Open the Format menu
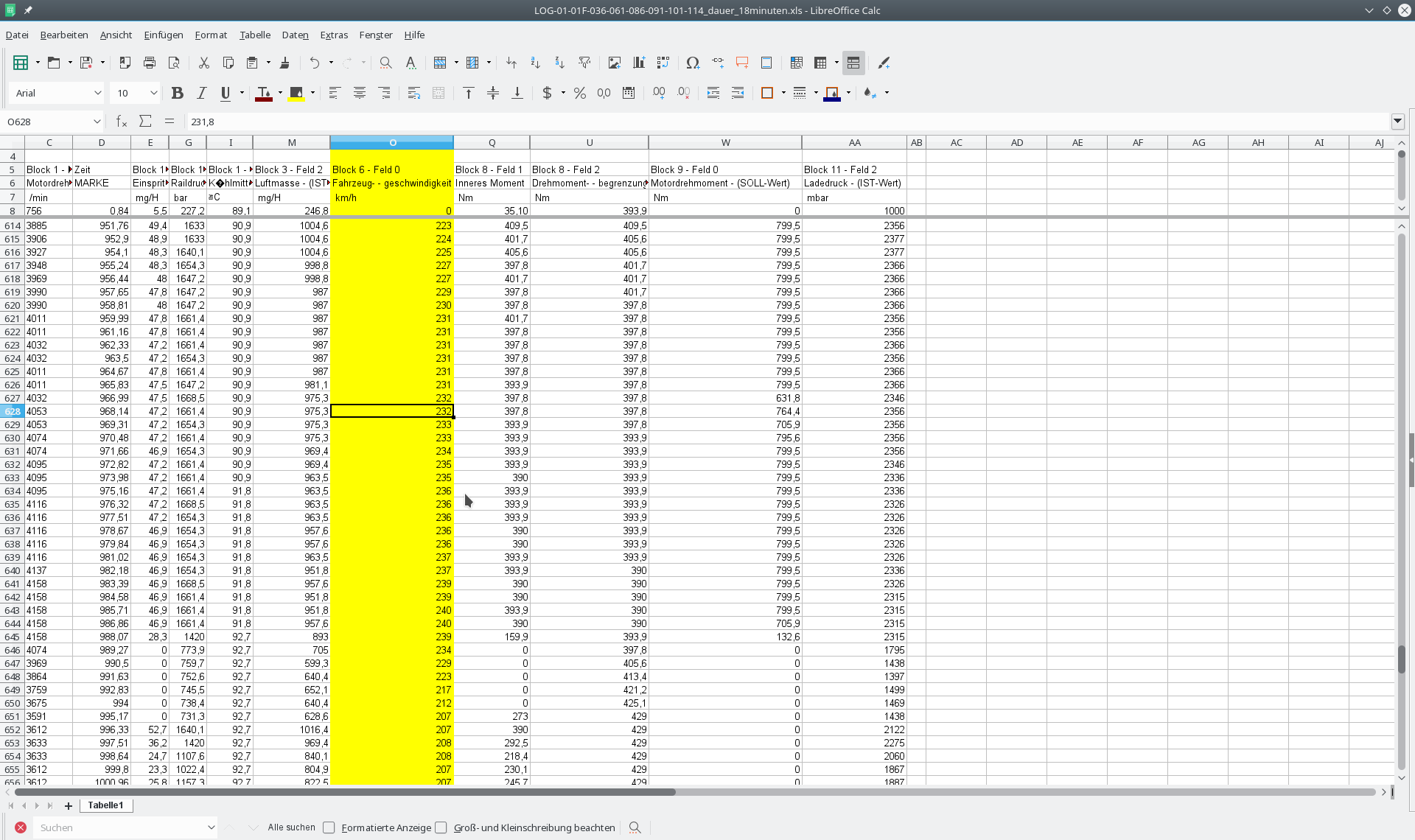The image size is (1415, 840). [211, 35]
